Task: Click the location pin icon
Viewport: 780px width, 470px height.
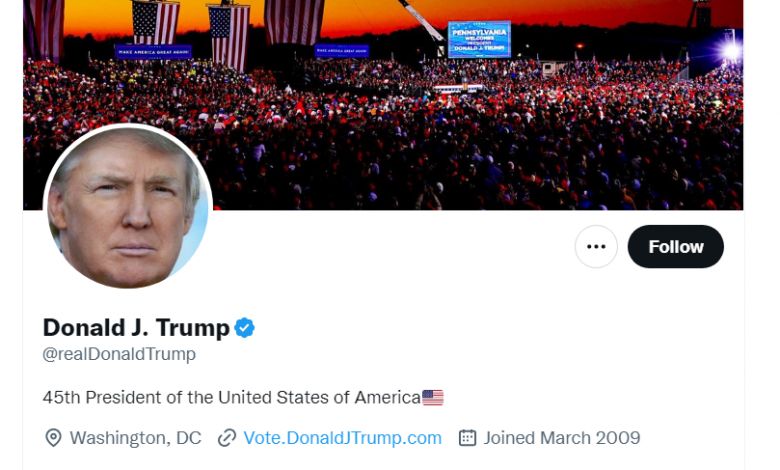Action: 54,438
